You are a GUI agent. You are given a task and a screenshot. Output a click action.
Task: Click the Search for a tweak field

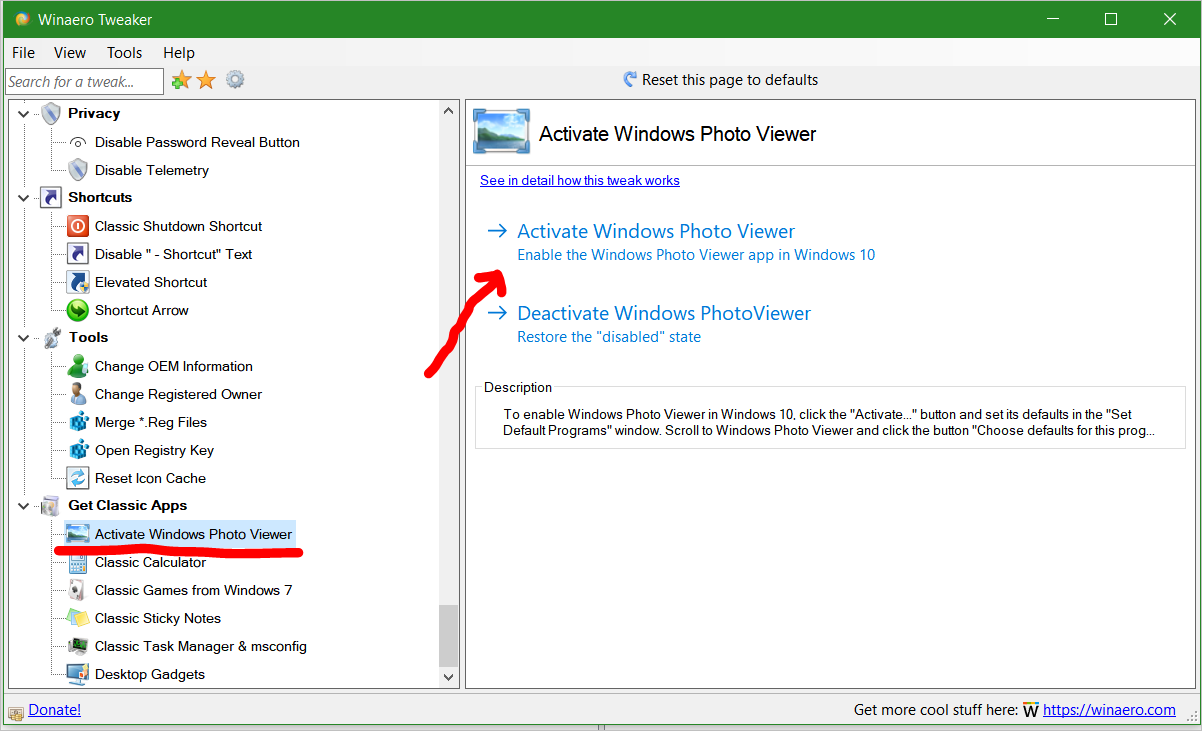(x=84, y=81)
